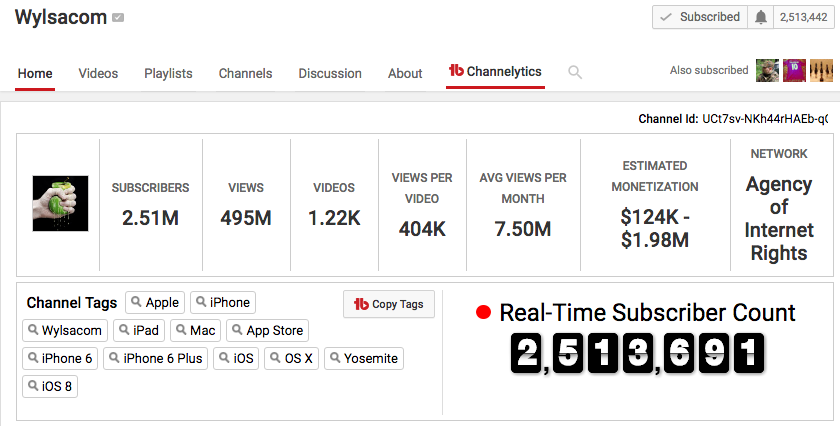Viewport: 840px width, 426px height.
Task: Click the notification bell icon
Action: tap(760, 17)
